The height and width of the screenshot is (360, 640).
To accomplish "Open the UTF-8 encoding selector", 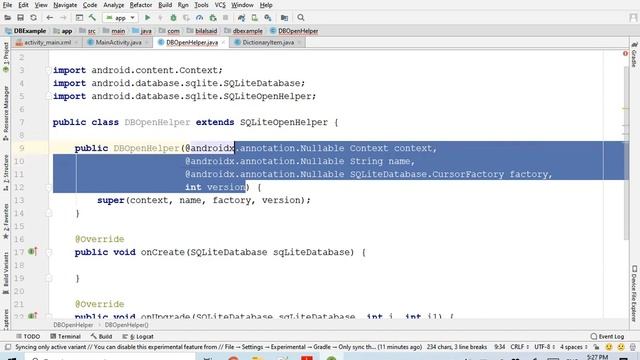I will point(544,347).
